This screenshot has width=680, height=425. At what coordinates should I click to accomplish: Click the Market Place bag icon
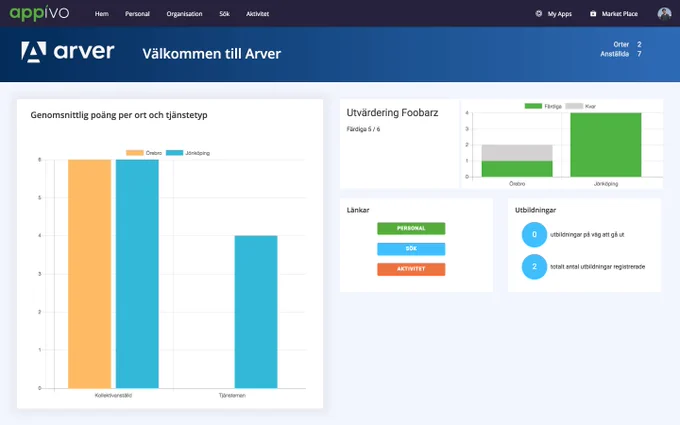(x=593, y=13)
